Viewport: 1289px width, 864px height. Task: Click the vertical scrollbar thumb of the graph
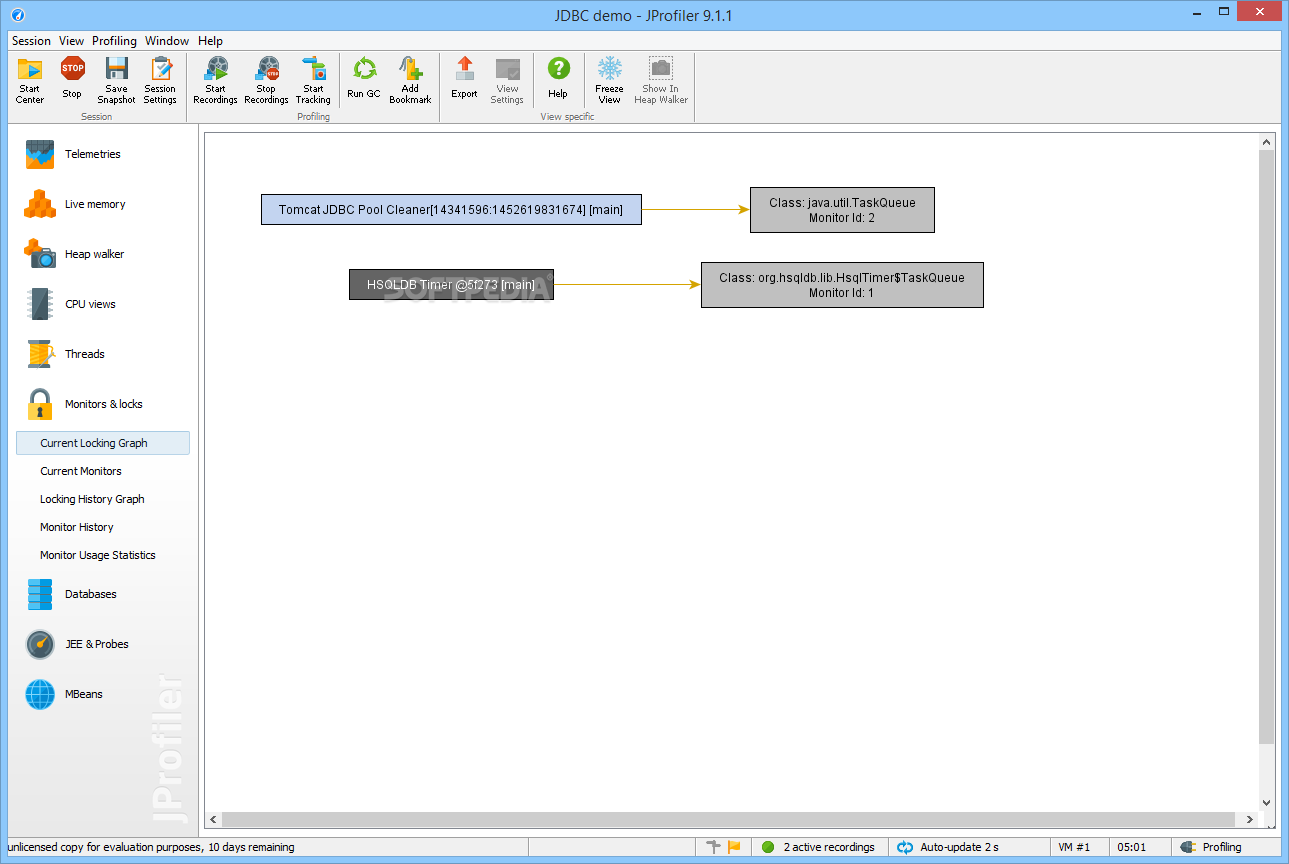point(1267,446)
